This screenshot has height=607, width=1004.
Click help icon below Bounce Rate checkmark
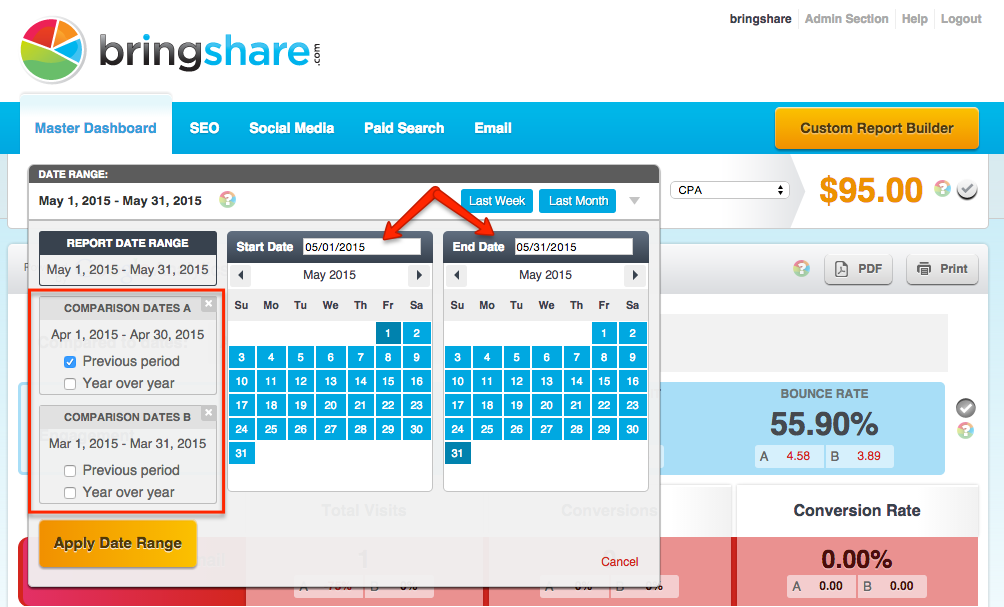click(x=966, y=430)
